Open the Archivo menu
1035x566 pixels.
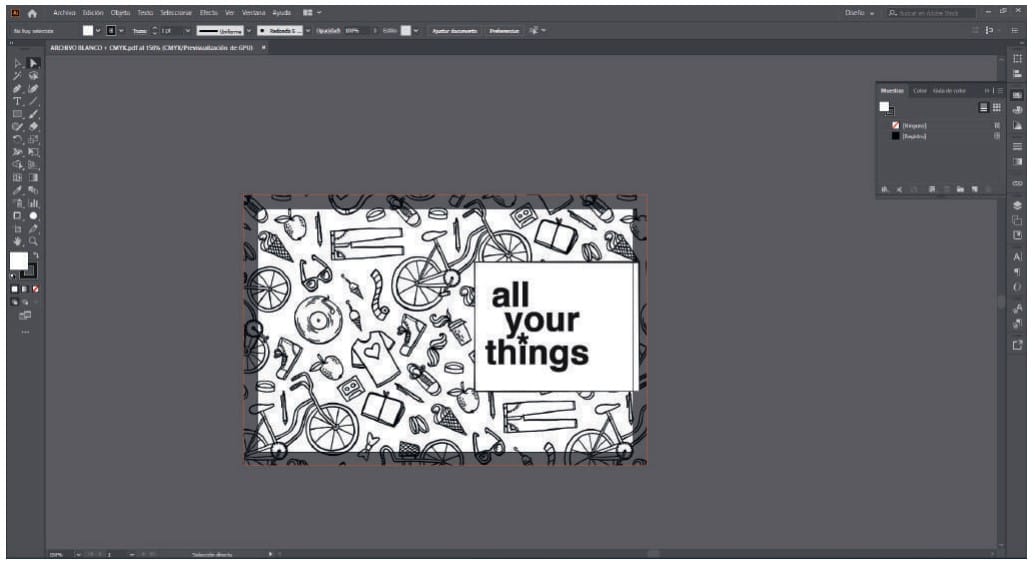pos(64,13)
